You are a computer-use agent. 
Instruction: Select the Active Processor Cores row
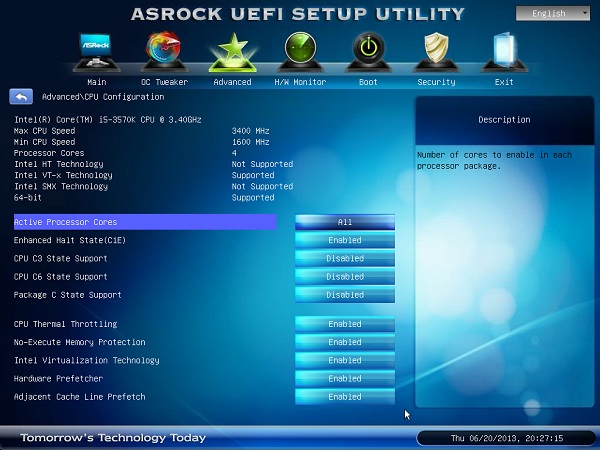(145, 222)
